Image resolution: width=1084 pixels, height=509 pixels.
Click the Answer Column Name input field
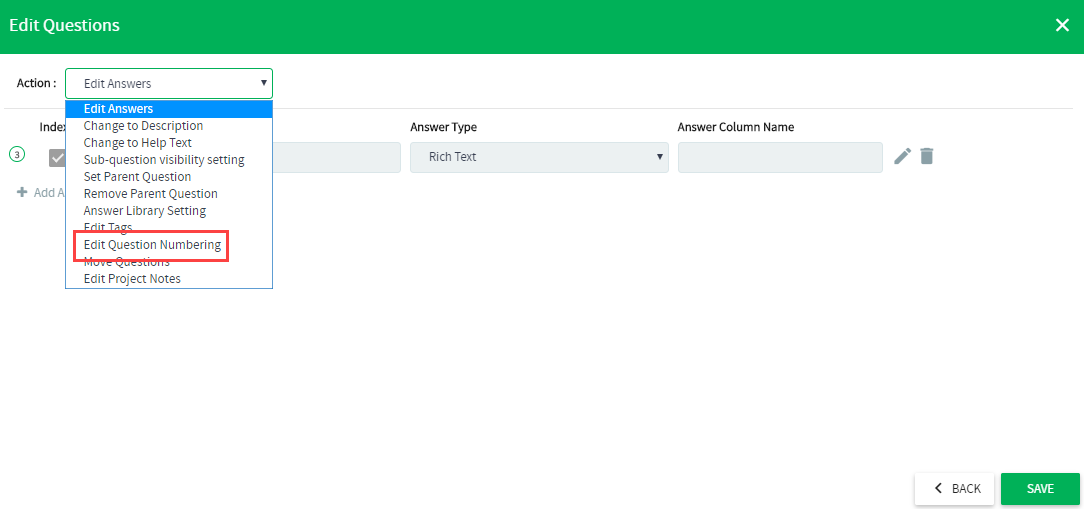click(780, 157)
